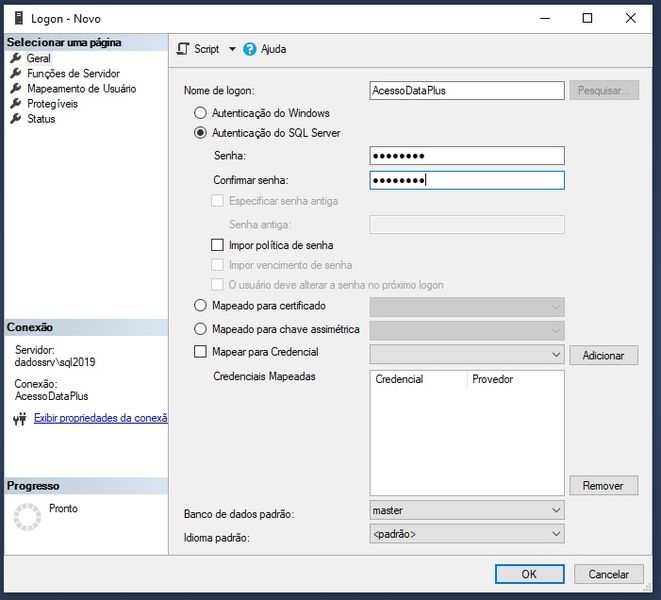The height and width of the screenshot is (600, 661).
Task: Select Autenticação do SQL Server radio button
Action: [200, 133]
